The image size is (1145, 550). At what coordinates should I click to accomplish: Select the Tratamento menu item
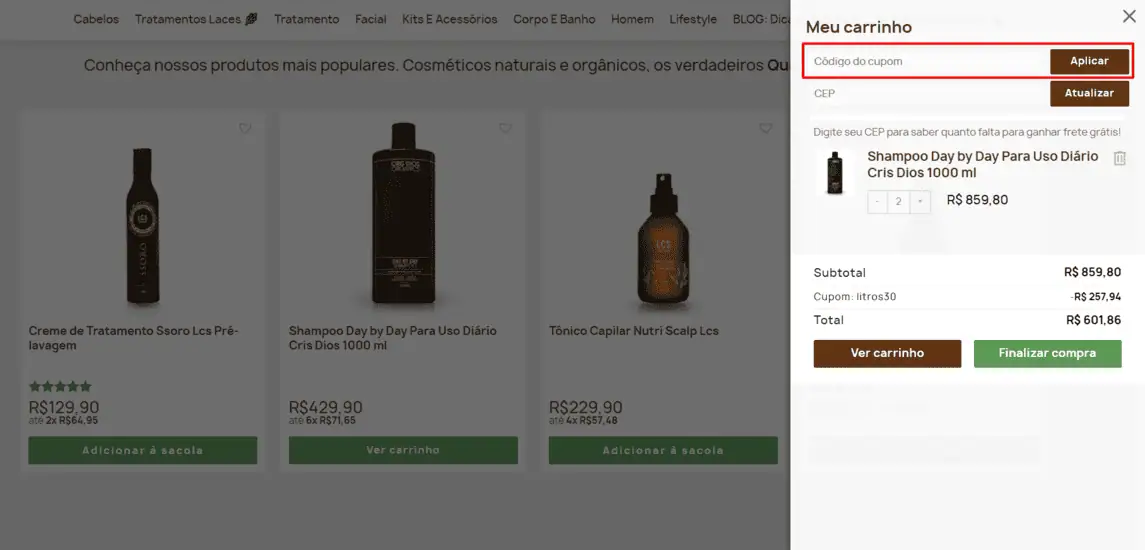pyautogui.click(x=307, y=20)
